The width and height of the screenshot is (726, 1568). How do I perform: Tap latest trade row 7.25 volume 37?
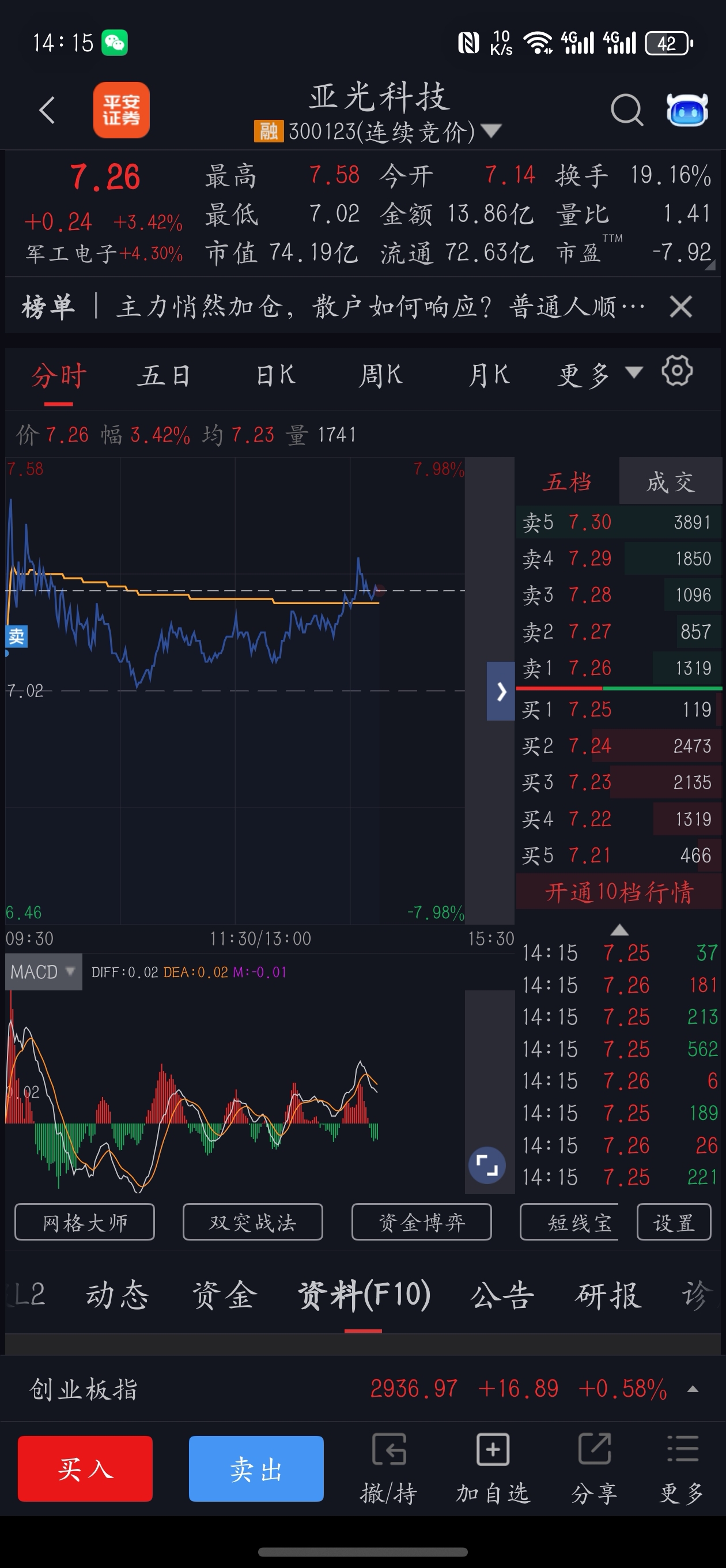[620, 952]
